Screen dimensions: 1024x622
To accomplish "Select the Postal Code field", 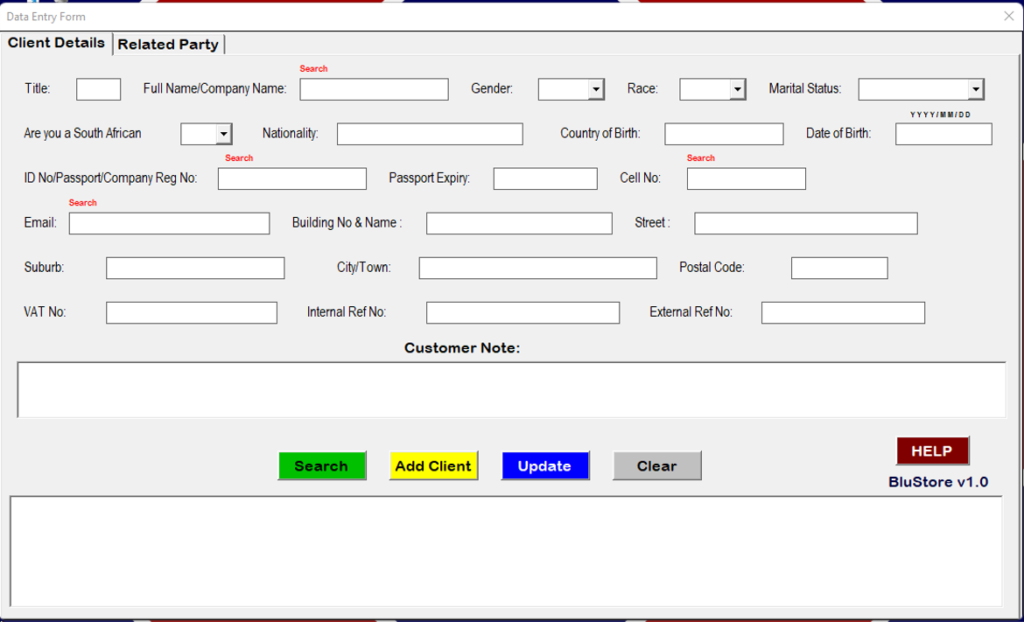I will (839, 268).
